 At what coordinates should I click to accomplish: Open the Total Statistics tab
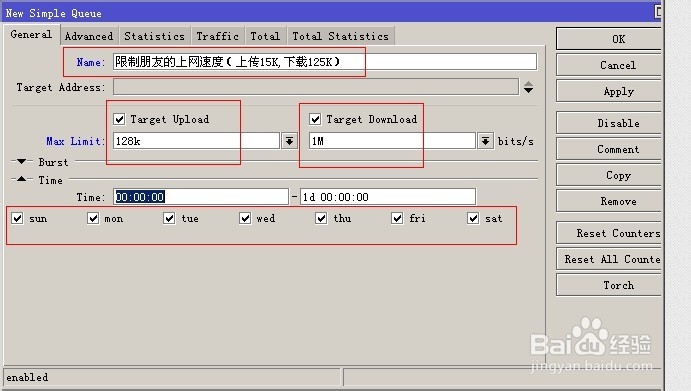click(x=341, y=36)
